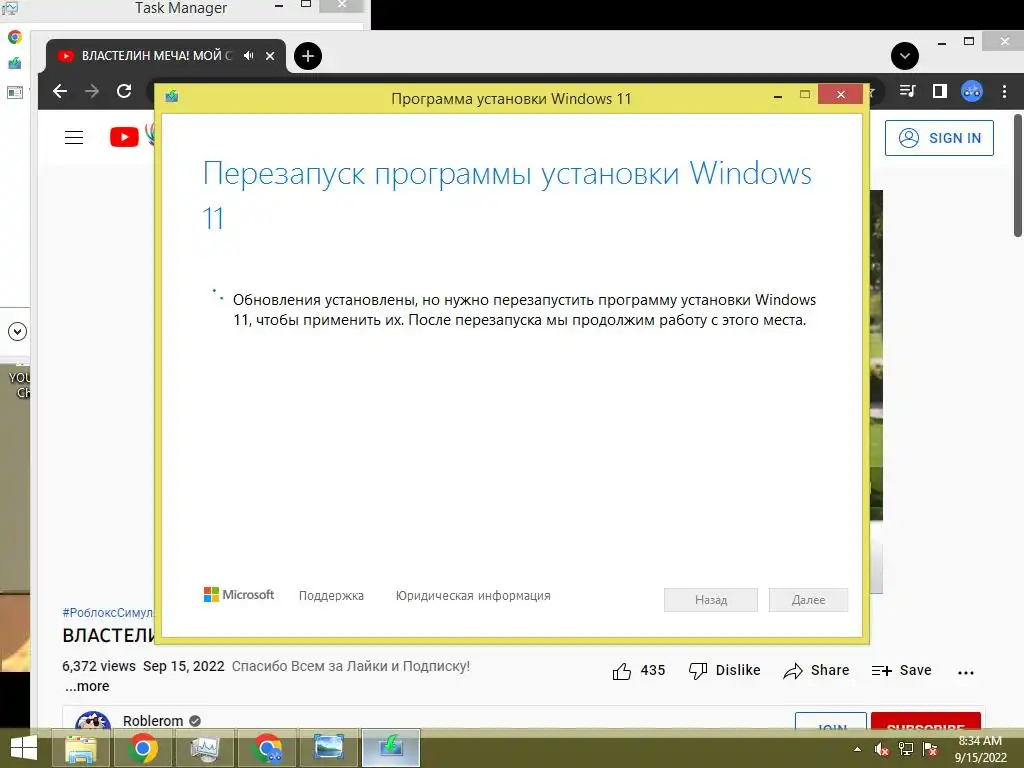Click the YouTube page vertical scrollbar
This screenshot has width=1024, height=768.
pyautogui.click(x=1017, y=176)
